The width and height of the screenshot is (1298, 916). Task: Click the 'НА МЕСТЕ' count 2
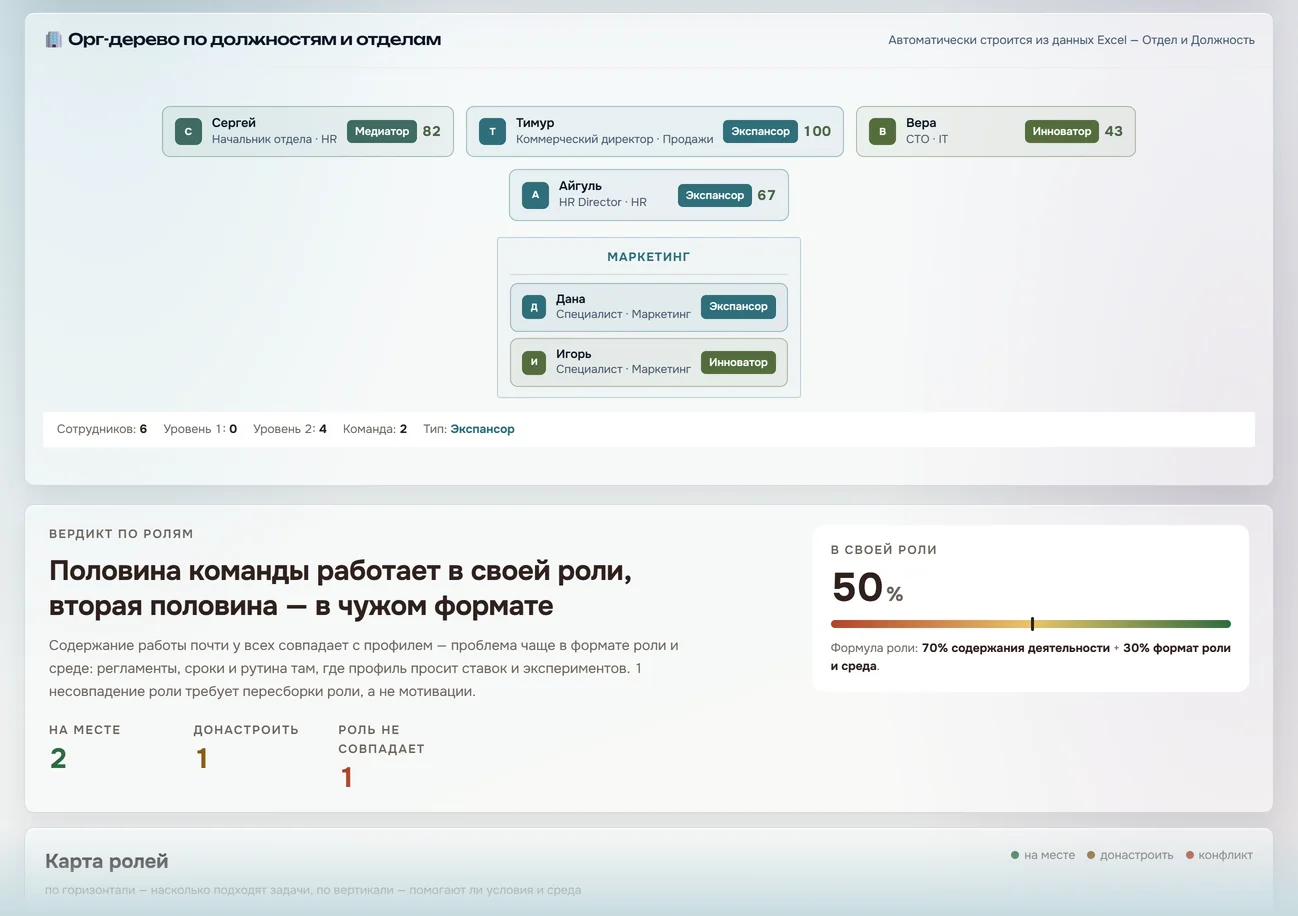point(58,759)
